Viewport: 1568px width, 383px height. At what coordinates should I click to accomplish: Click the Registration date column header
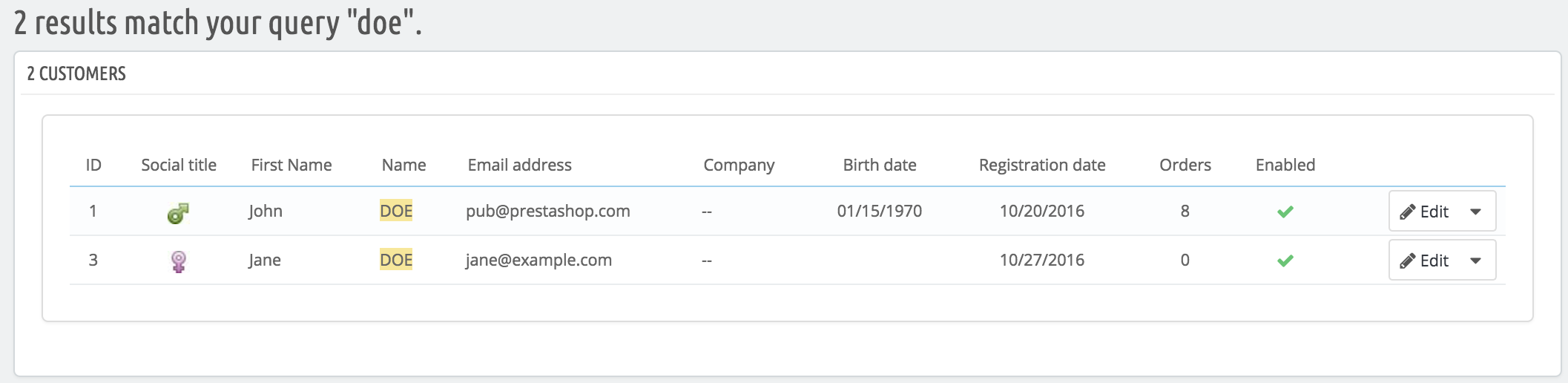pyautogui.click(x=1041, y=165)
